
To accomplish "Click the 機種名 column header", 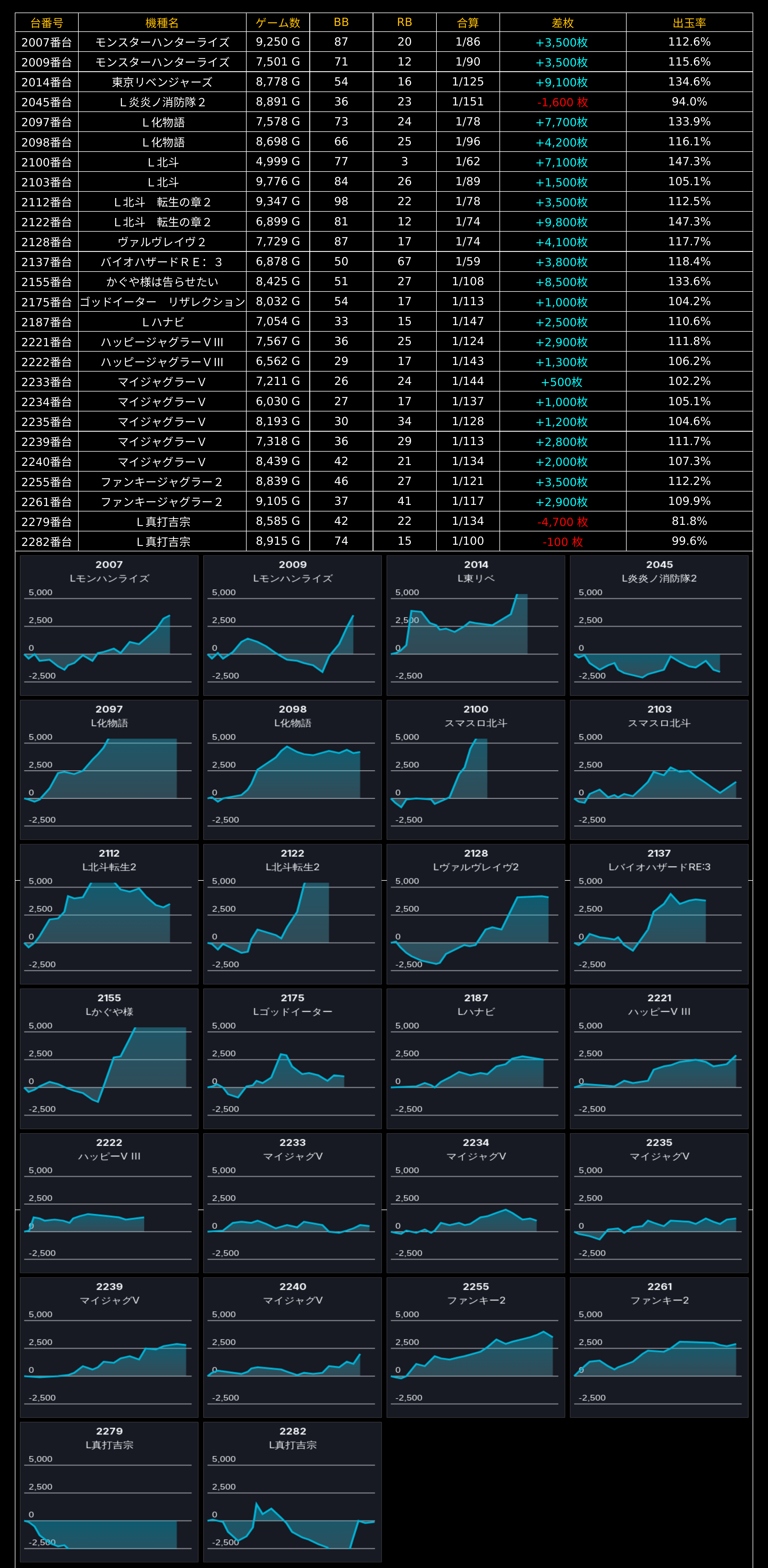I will point(162,23).
